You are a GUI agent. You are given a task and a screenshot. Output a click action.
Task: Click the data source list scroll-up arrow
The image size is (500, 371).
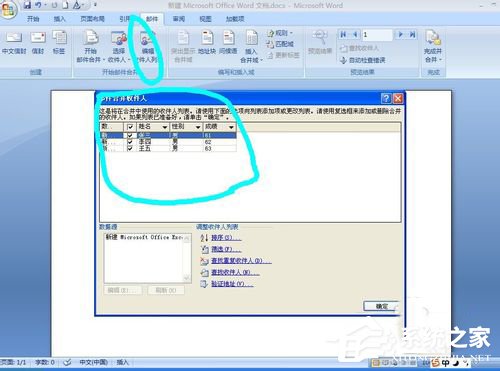[x=187, y=238]
